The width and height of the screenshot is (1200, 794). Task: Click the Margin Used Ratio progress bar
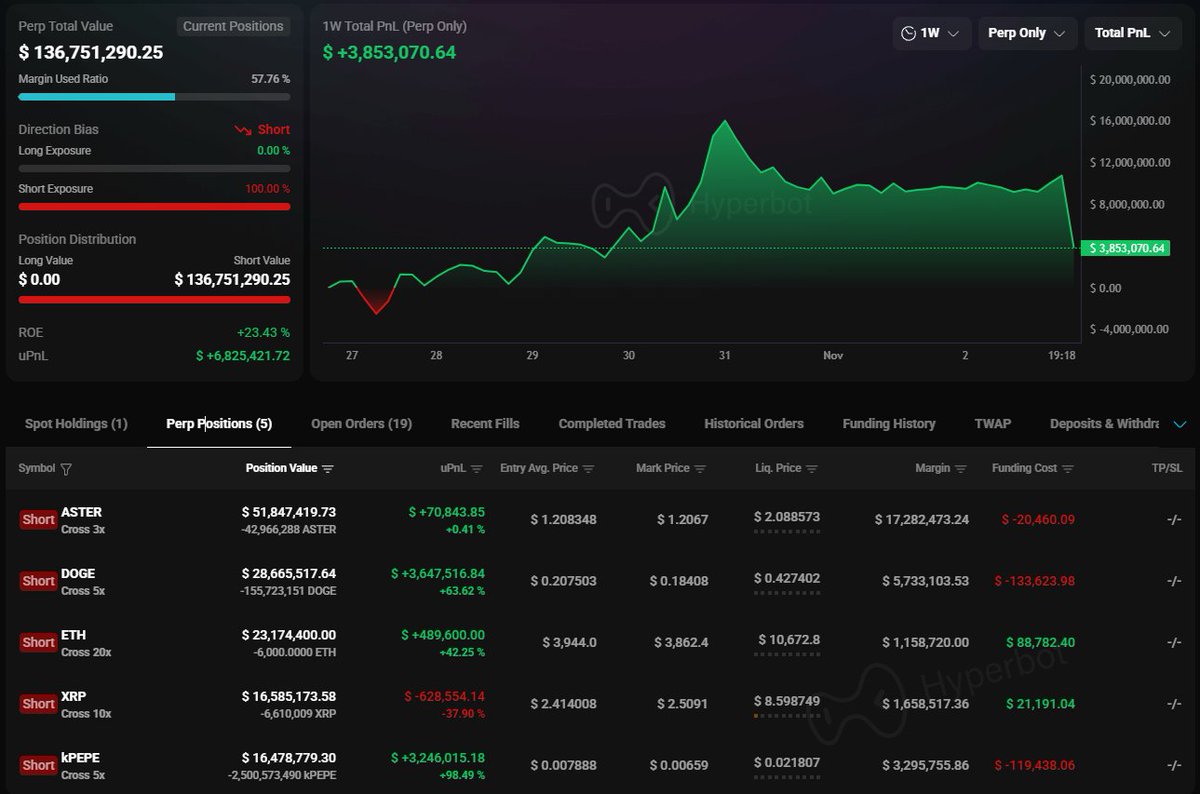pos(154,97)
